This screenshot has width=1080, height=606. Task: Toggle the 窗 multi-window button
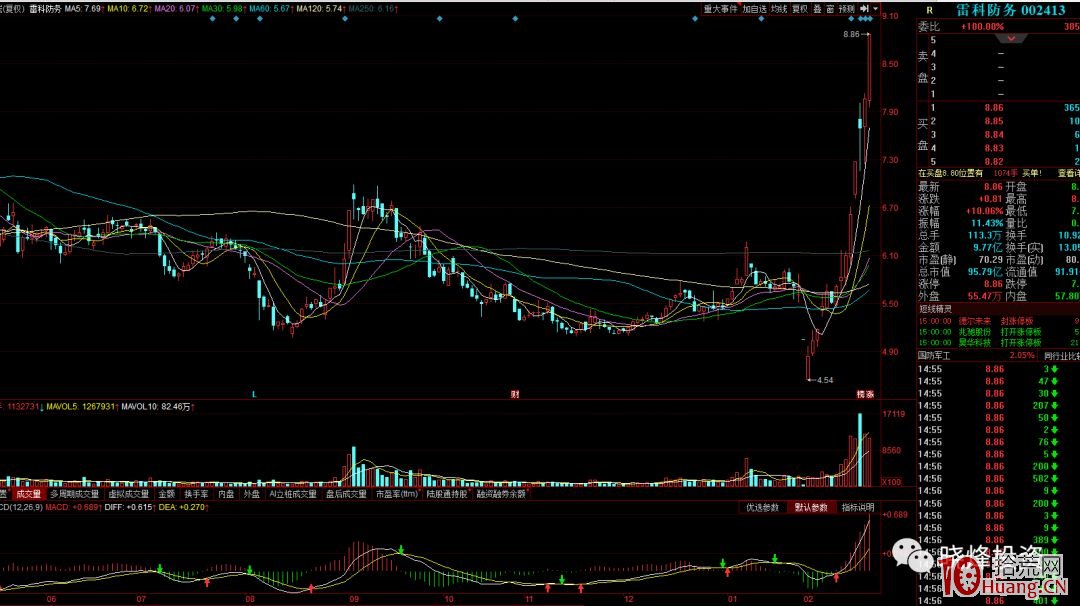tap(829, 9)
